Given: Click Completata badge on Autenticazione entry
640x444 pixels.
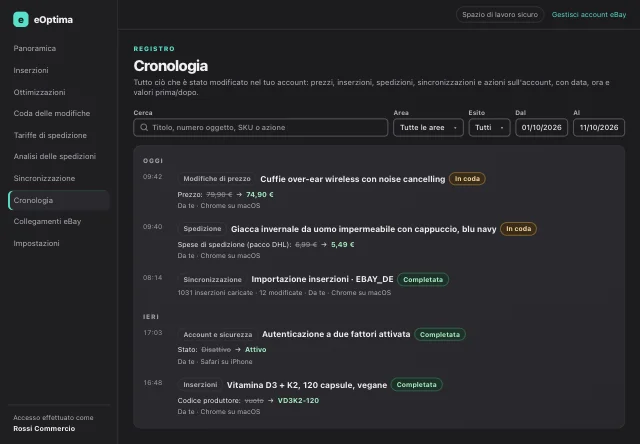Looking at the screenshot, I should 440,334.
